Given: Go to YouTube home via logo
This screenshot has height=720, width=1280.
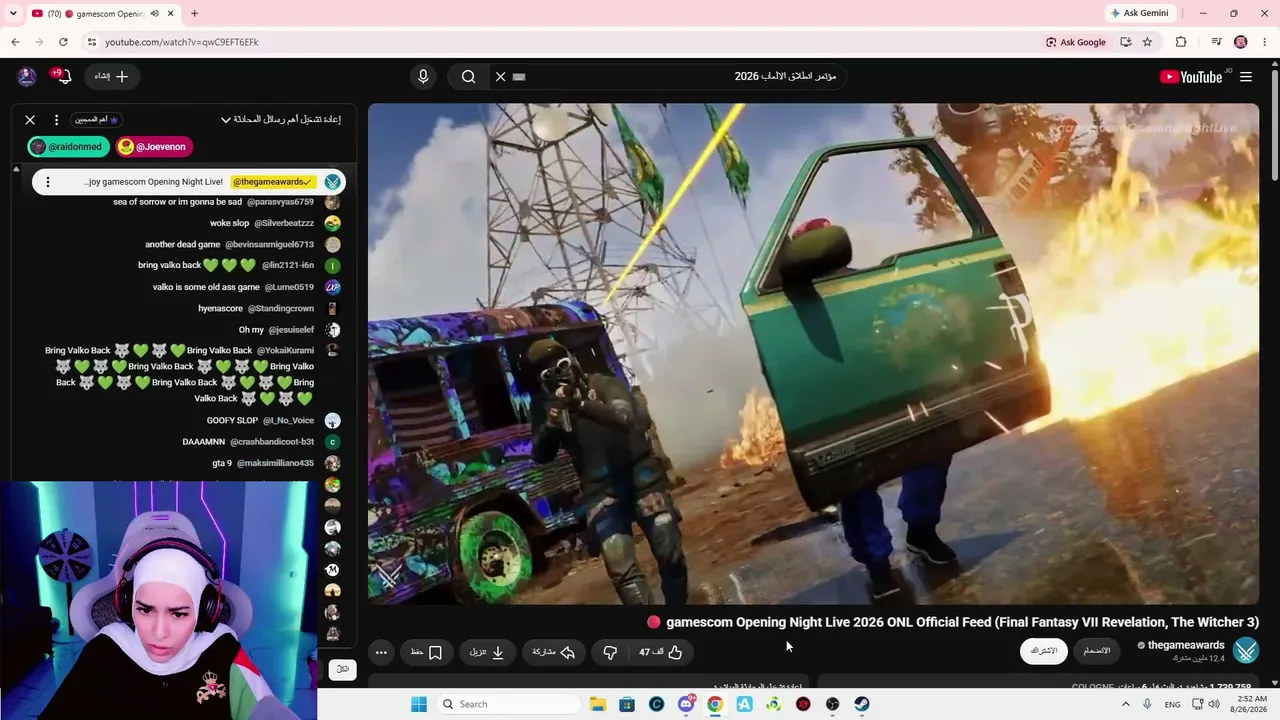Looking at the screenshot, I should tap(1191, 77).
